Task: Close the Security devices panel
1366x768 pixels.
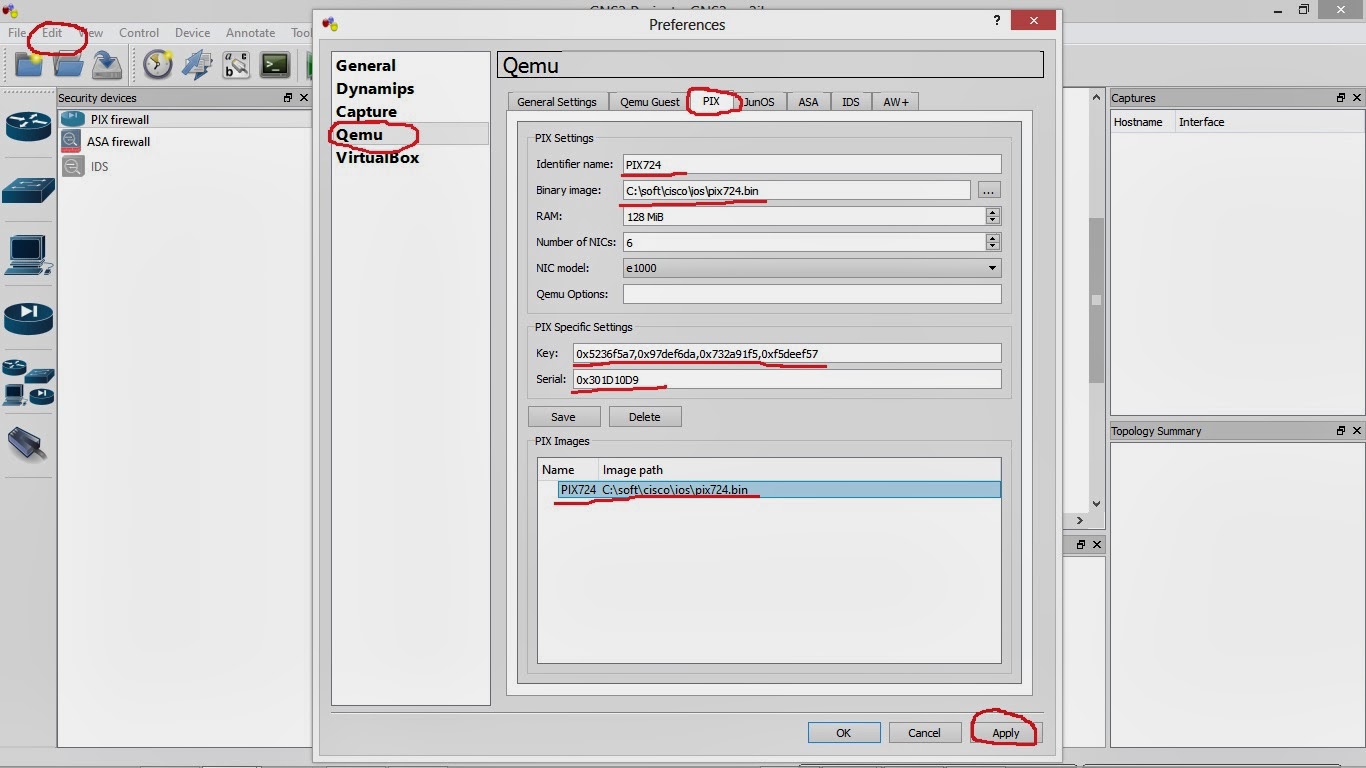Action: 304,98
